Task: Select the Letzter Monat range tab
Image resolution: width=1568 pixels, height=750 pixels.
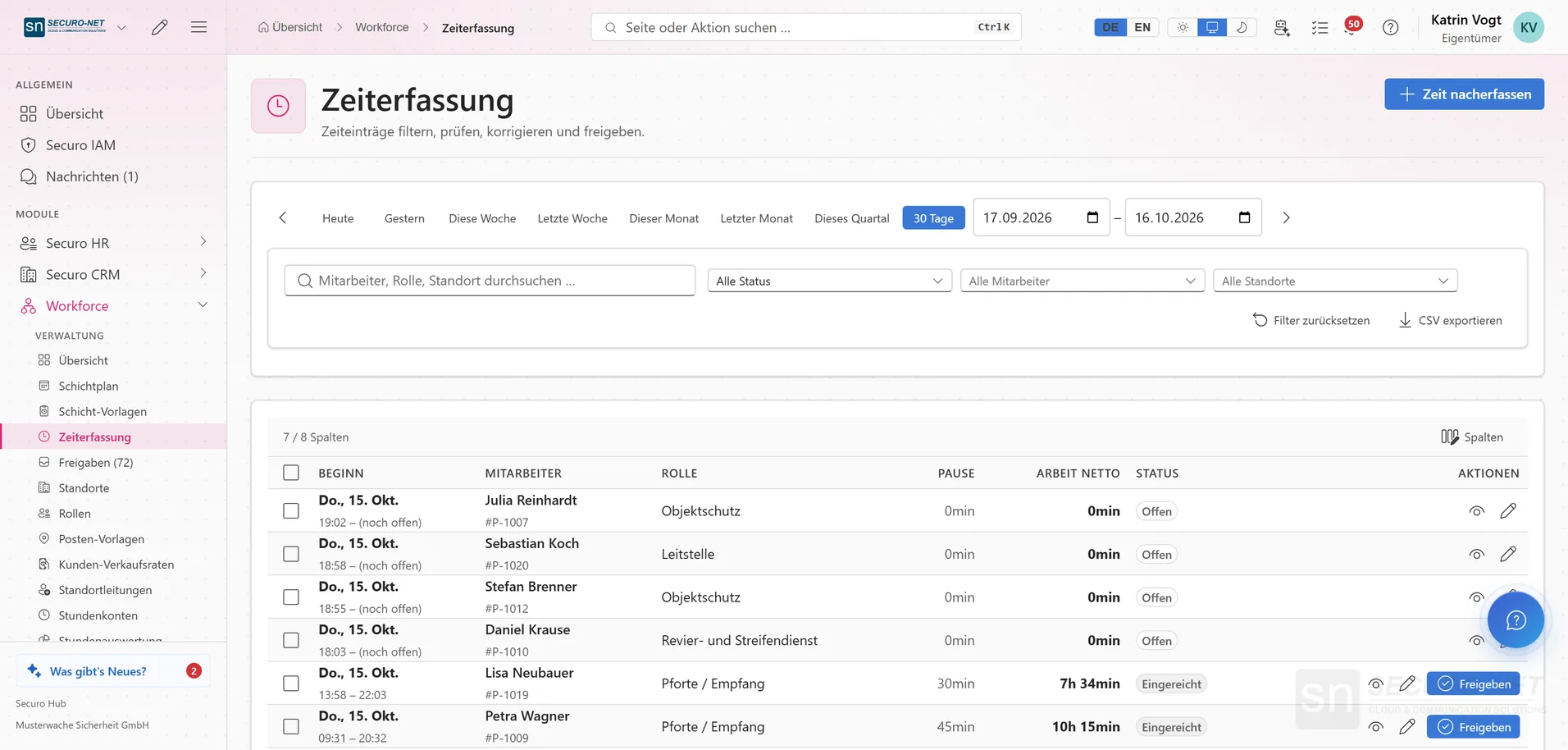Action: (756, 218)
